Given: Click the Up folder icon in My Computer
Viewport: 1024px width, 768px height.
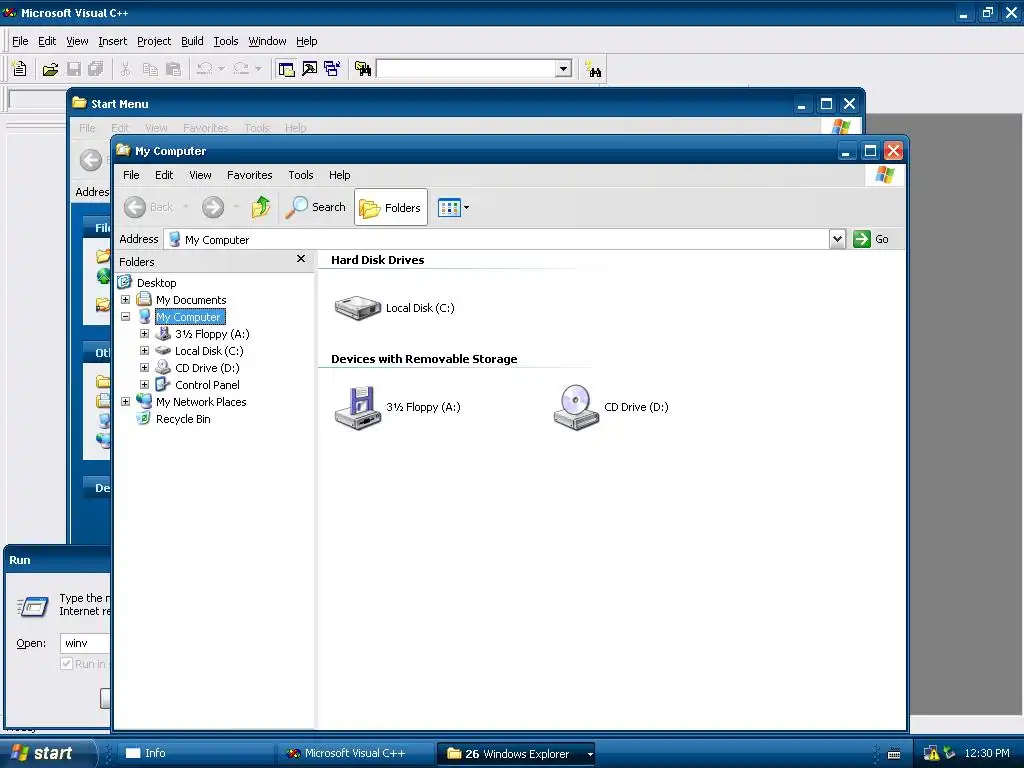Looking at the screenshot, I should click(x=261, y=207).
